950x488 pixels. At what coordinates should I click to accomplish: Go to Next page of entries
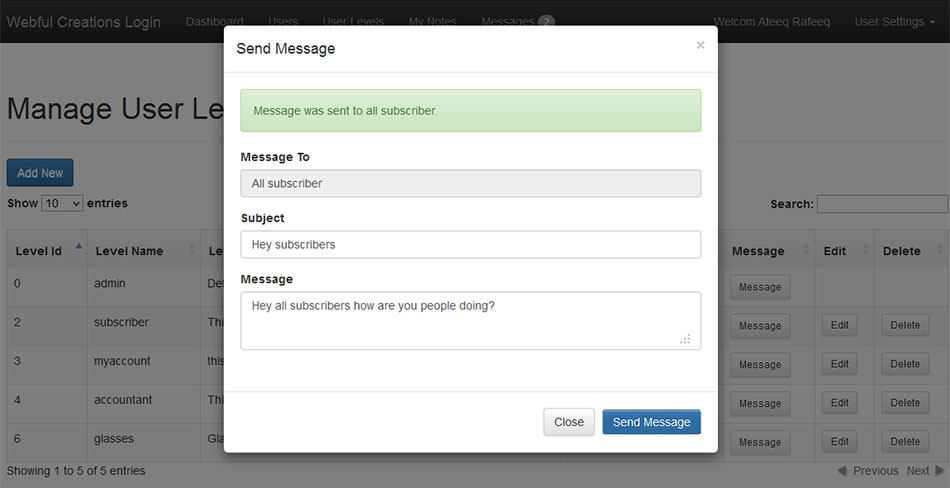(x=919, y=471)
